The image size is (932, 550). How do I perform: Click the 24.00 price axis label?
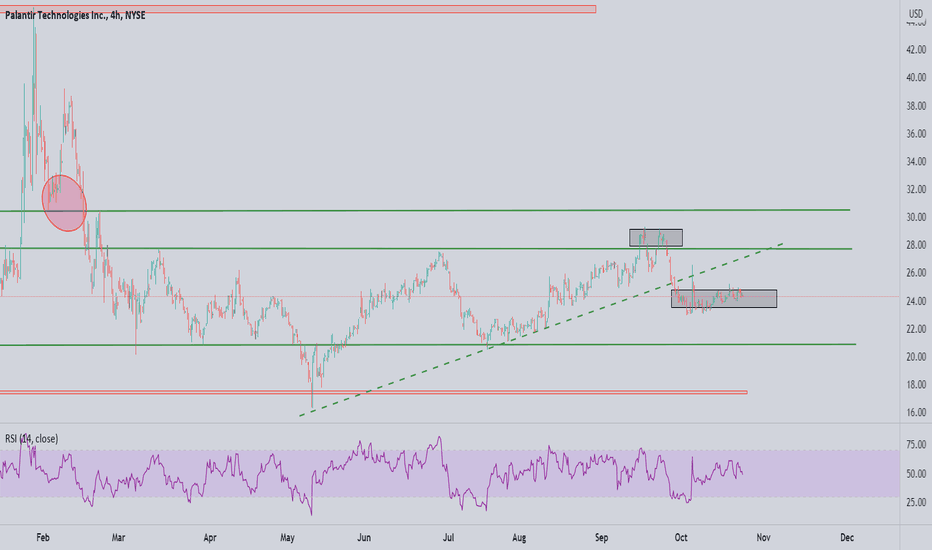(916, 301)
